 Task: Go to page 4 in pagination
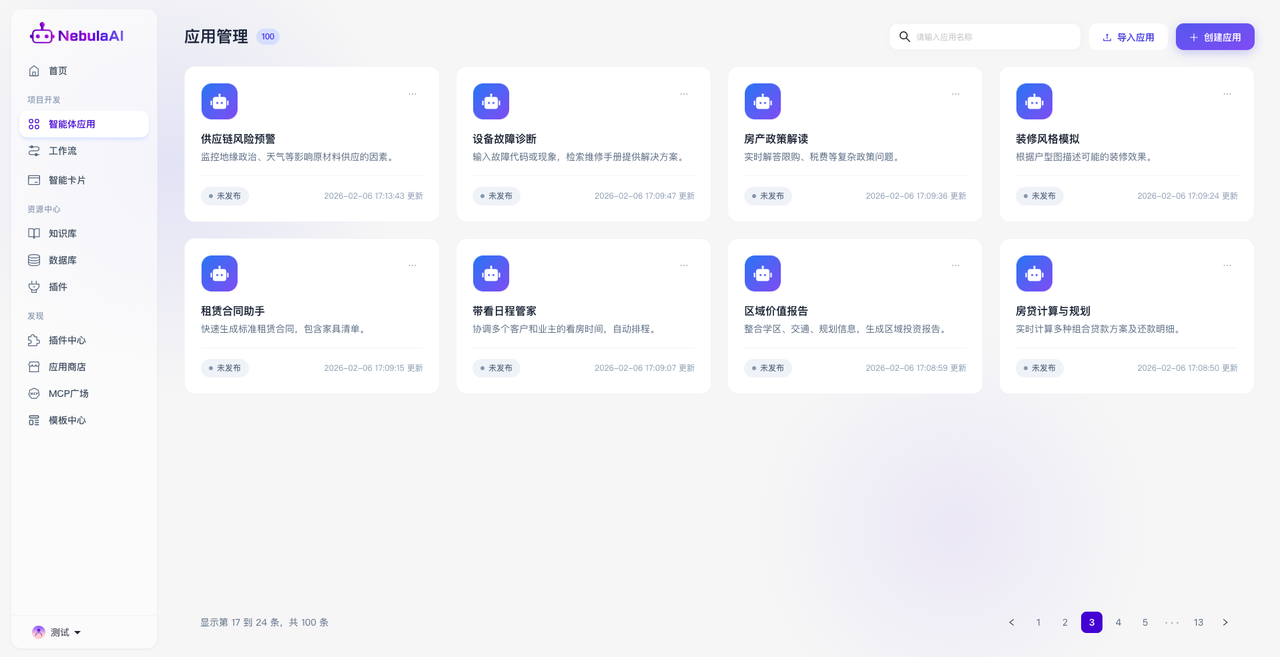(1118, 622)
